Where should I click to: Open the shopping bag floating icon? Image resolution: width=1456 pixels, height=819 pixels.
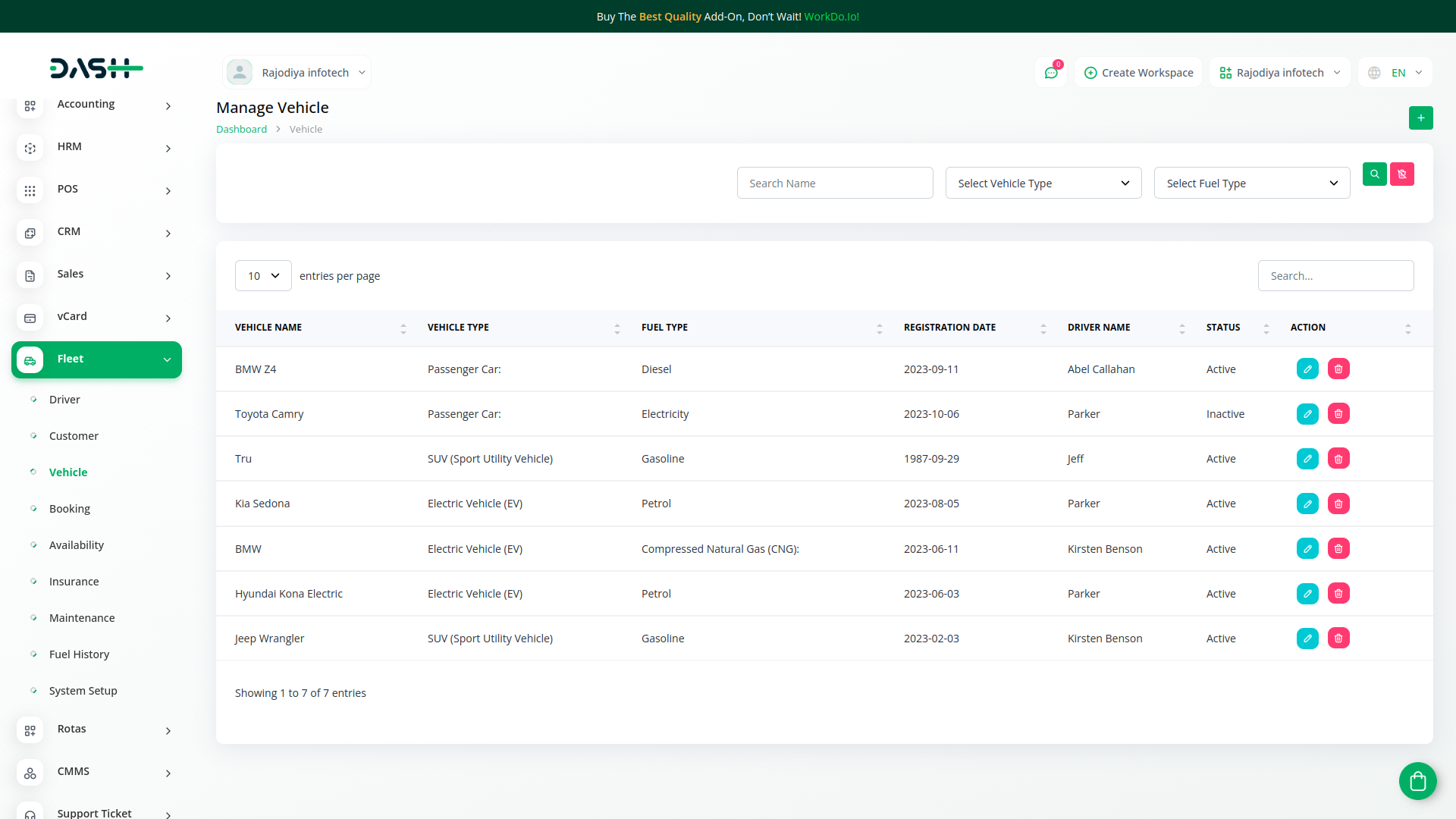tap(1417, 780)
